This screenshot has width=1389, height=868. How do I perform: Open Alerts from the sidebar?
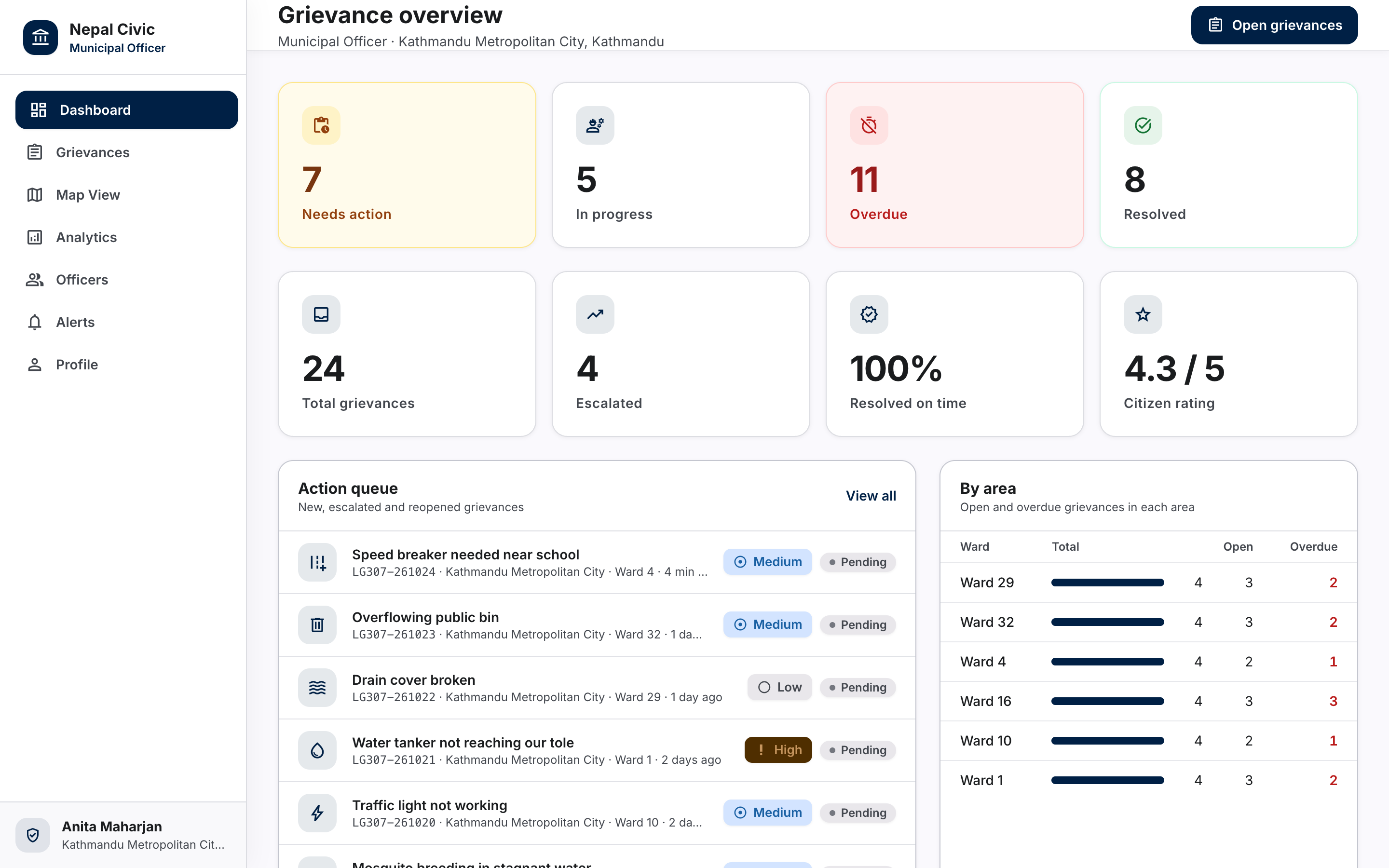[126, 322]
